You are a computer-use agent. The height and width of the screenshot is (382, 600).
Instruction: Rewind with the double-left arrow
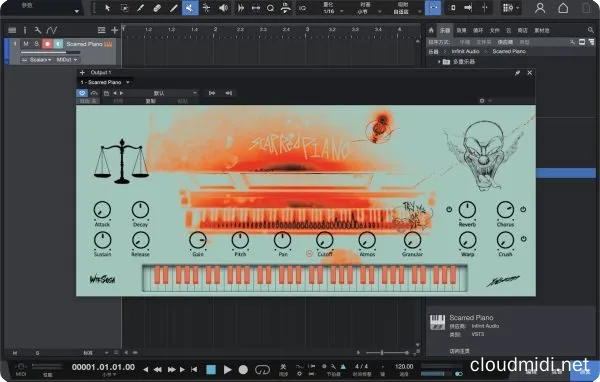[157, 369]
